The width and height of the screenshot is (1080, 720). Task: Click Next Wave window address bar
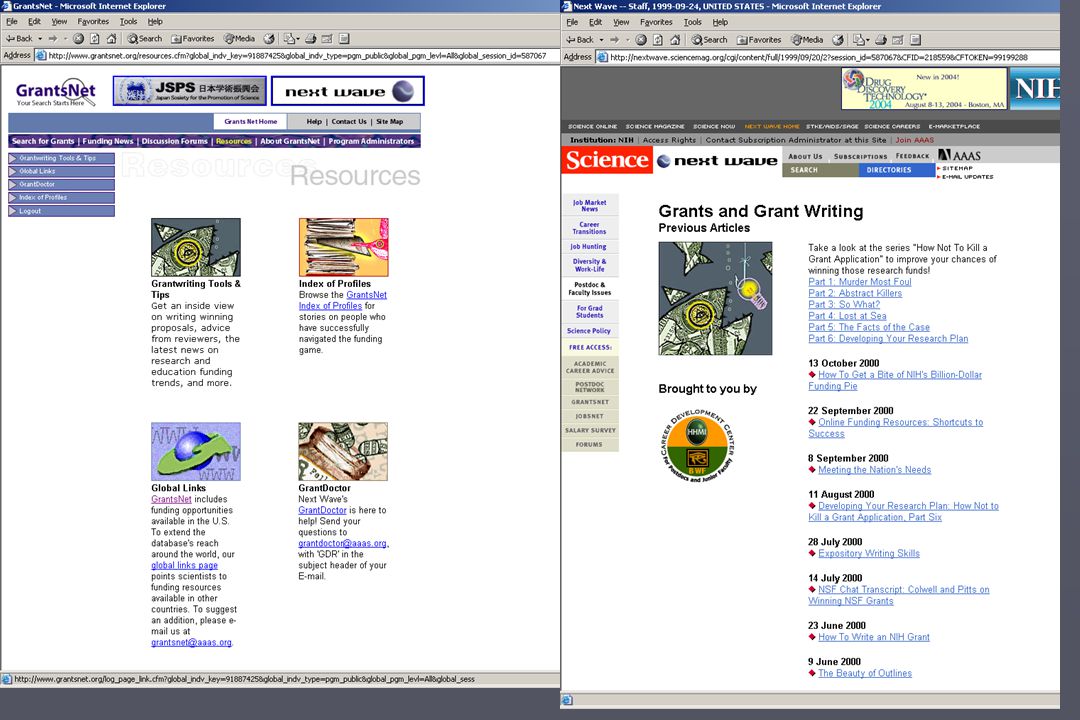point(827,57)
